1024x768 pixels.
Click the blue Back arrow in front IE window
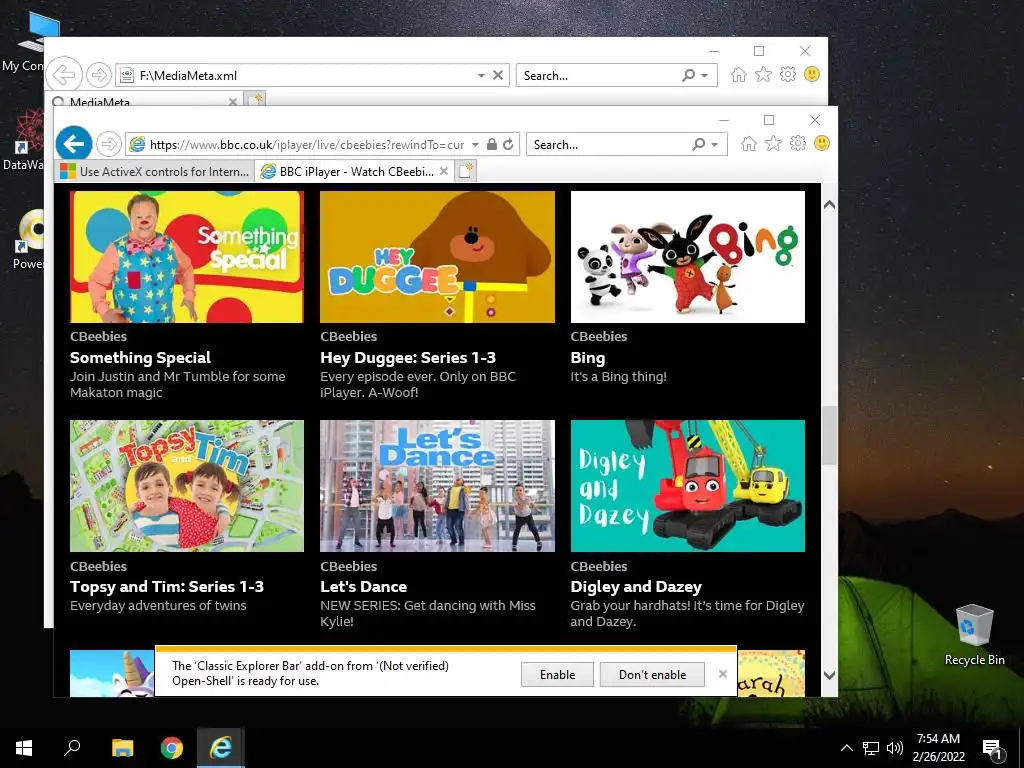tap(74, 143)
